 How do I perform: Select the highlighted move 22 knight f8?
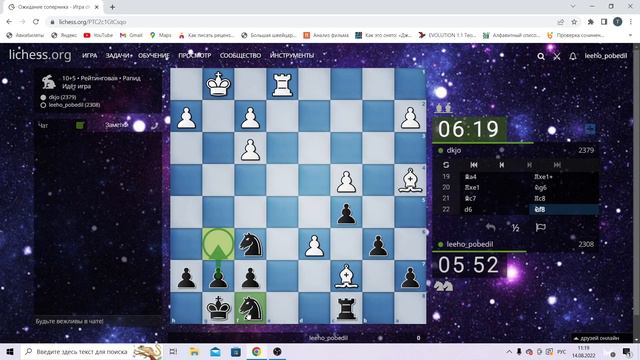coord(564,209)
